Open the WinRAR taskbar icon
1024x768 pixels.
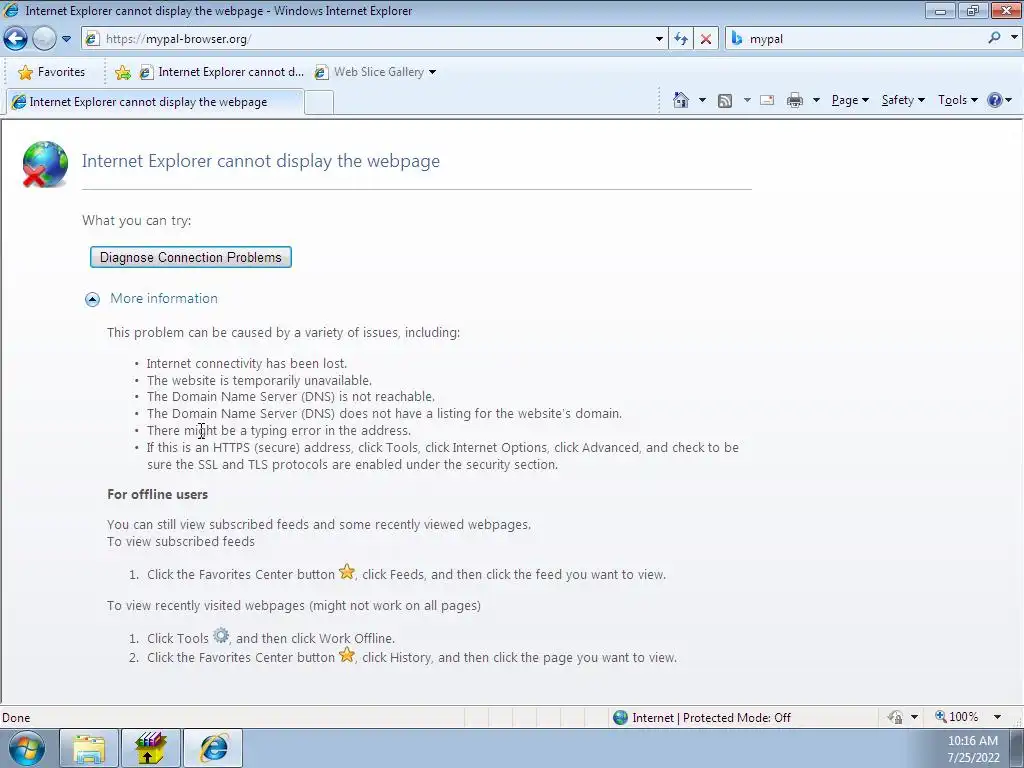tap(151, 748)
